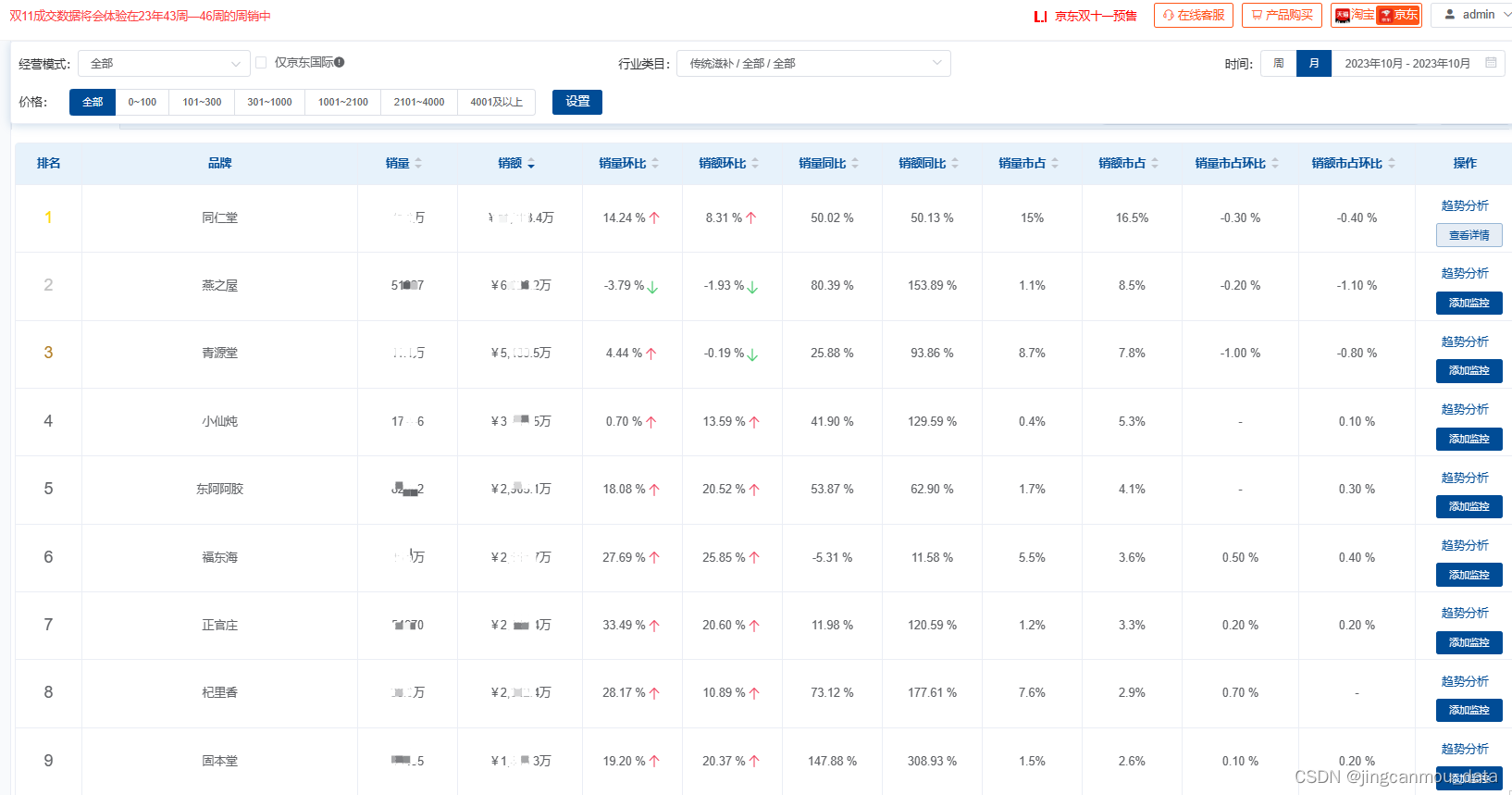Select price filter 全部
1512x795 pixels.
93,102
